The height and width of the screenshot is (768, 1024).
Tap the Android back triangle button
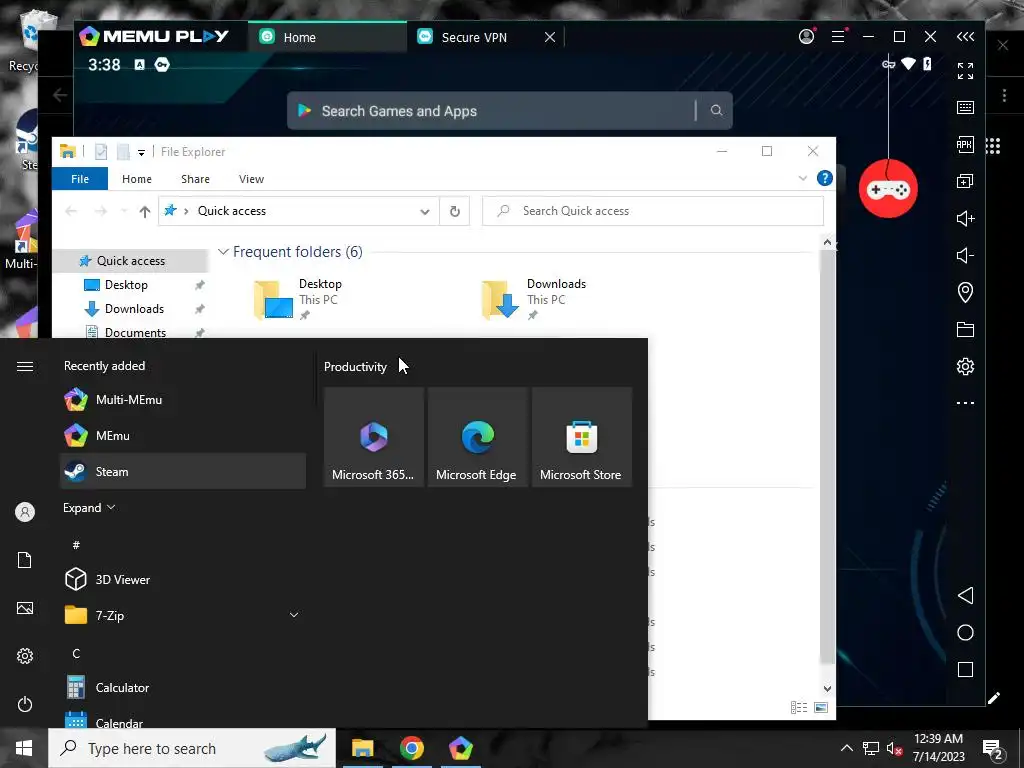965,596
